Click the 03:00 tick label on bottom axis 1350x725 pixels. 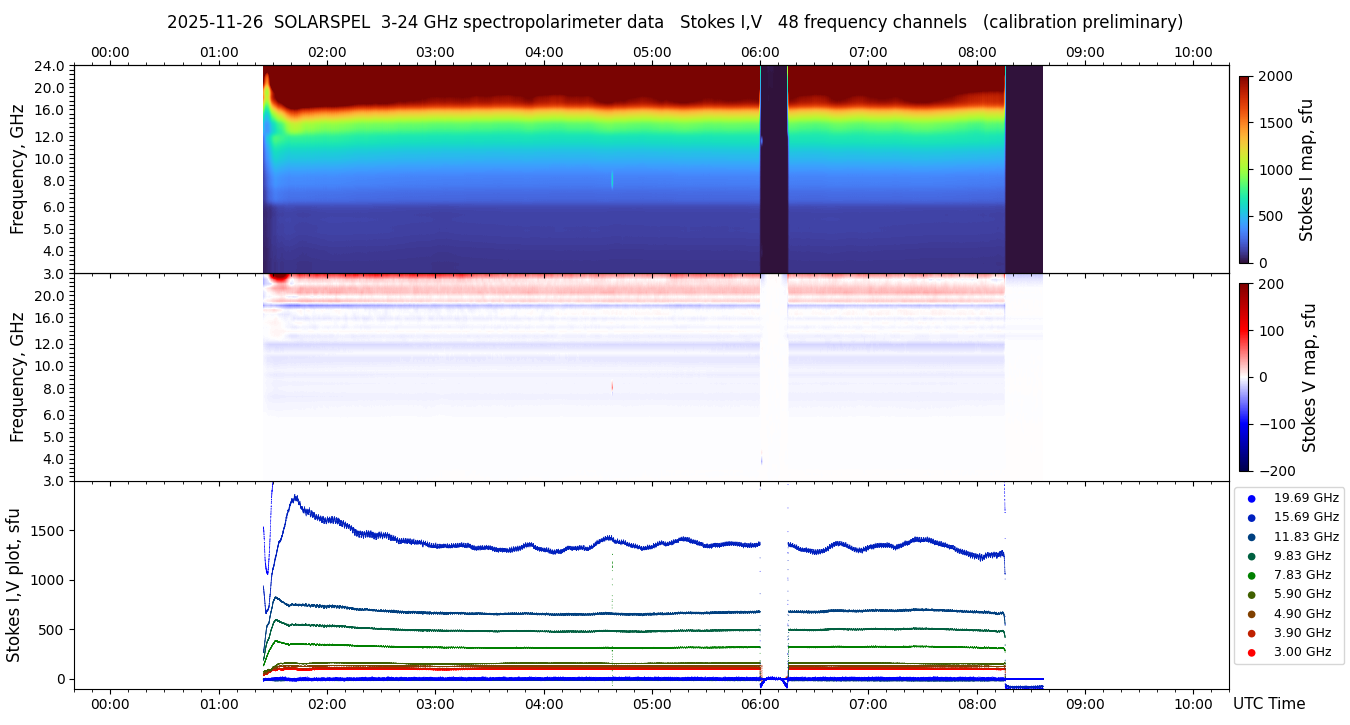point(435,704)
